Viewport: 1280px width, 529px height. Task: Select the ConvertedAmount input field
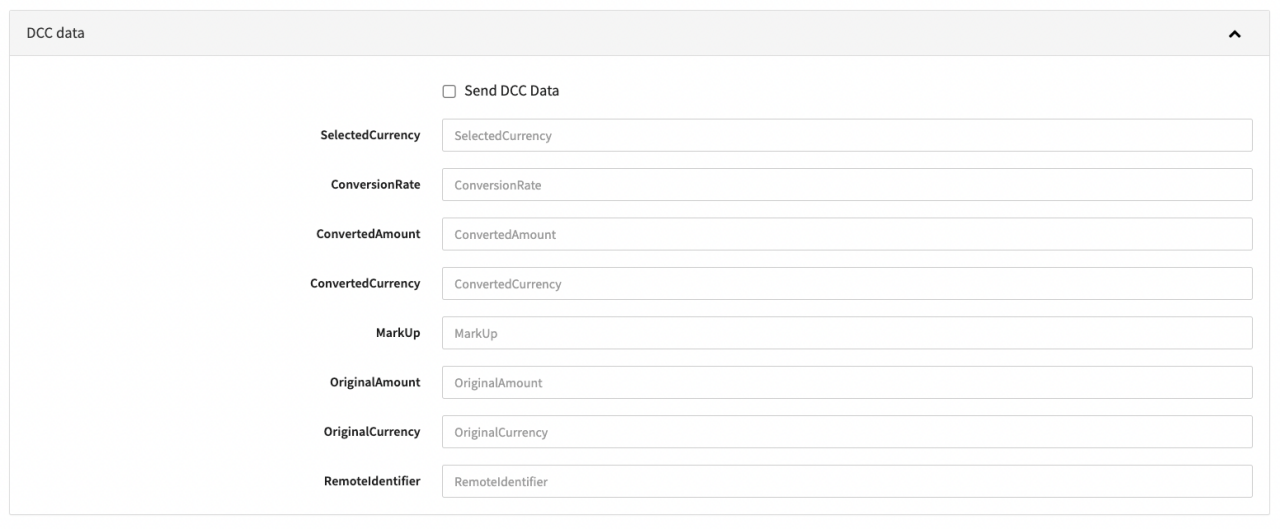pos(846,234)
